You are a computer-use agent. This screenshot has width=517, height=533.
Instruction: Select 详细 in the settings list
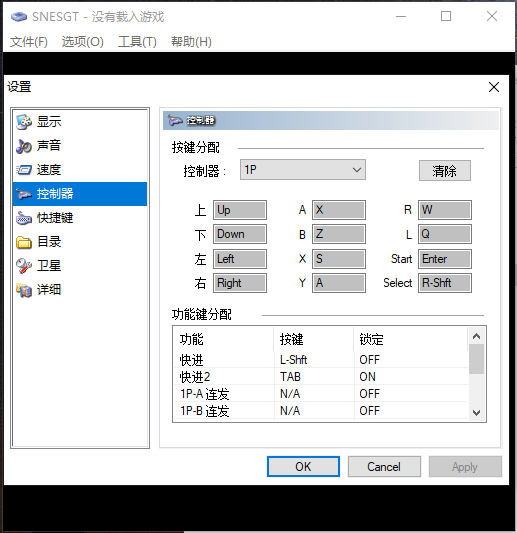tap(80, 290)
